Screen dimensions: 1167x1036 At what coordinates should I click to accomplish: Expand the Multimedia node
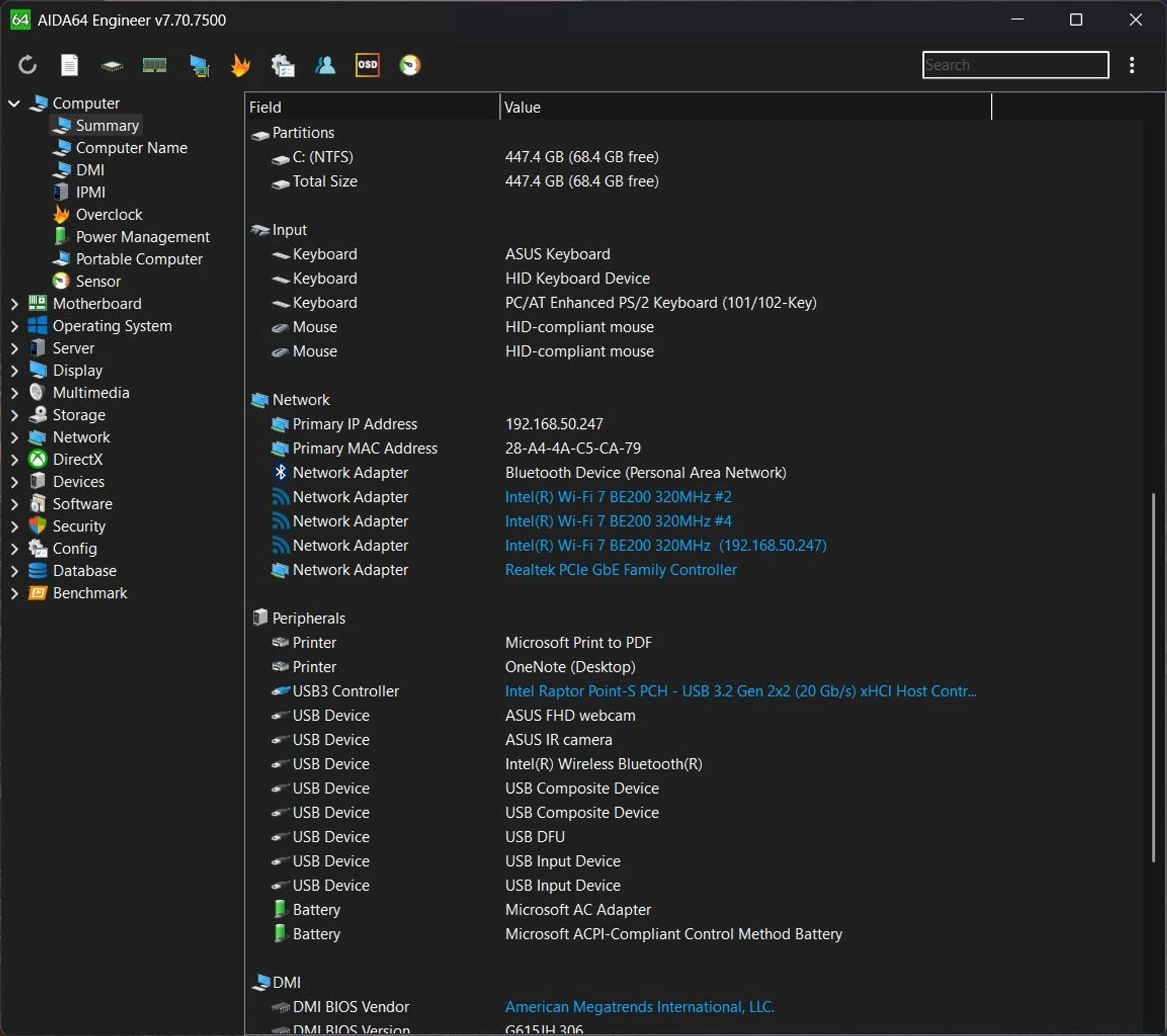point(14,393)
